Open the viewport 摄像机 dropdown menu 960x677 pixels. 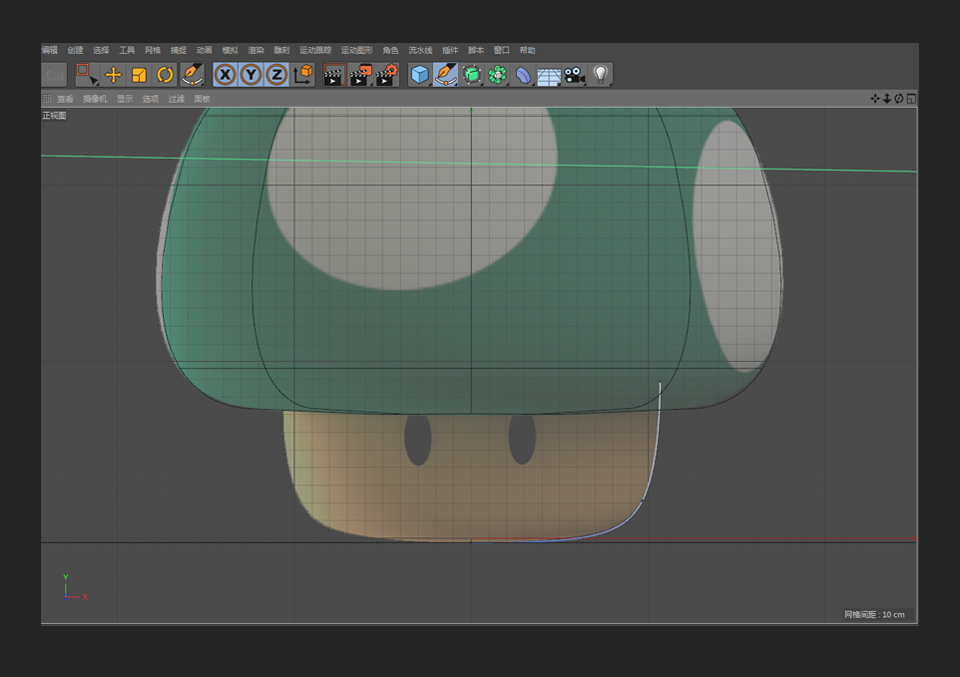[x=94, y=99]
